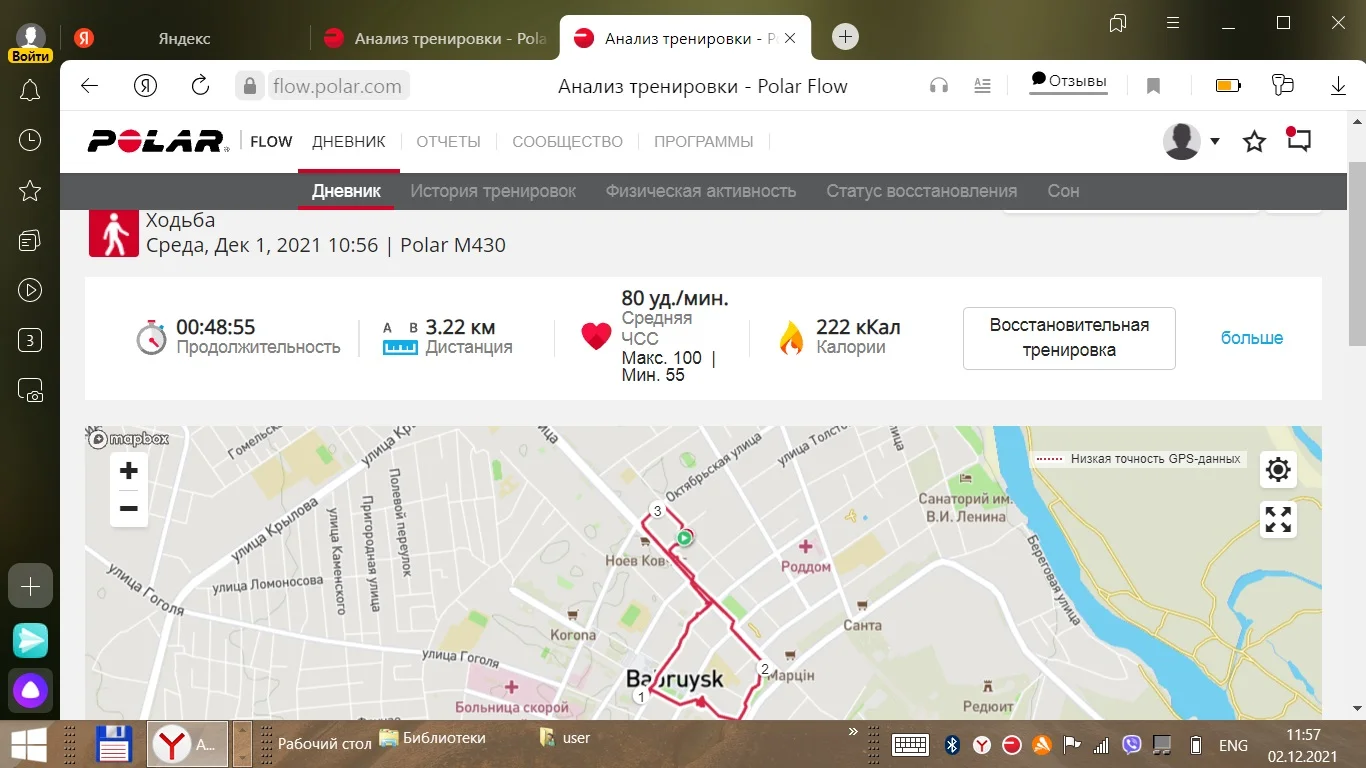The image size is (1366, 768).
Task: Open browsing history clock in sidebar
Action: (x=30, y=140)
